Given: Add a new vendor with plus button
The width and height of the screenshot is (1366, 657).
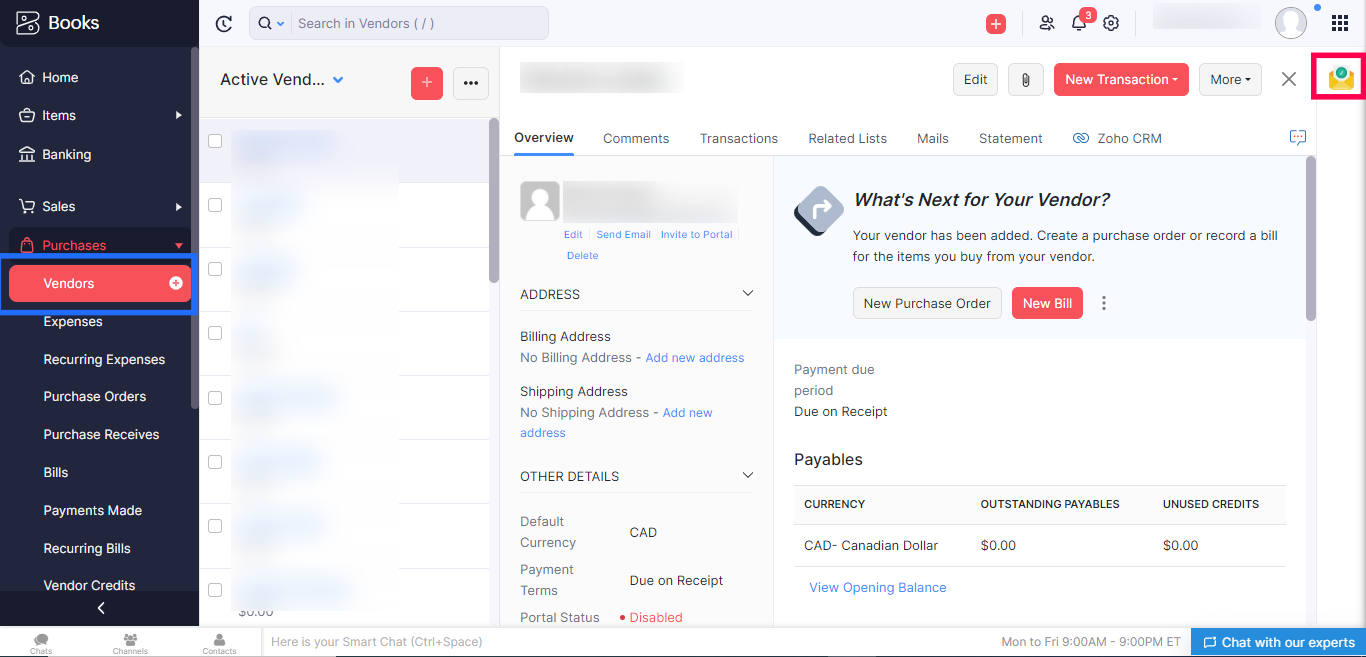Looking at the screenshot, I should (x=427, y=83).
